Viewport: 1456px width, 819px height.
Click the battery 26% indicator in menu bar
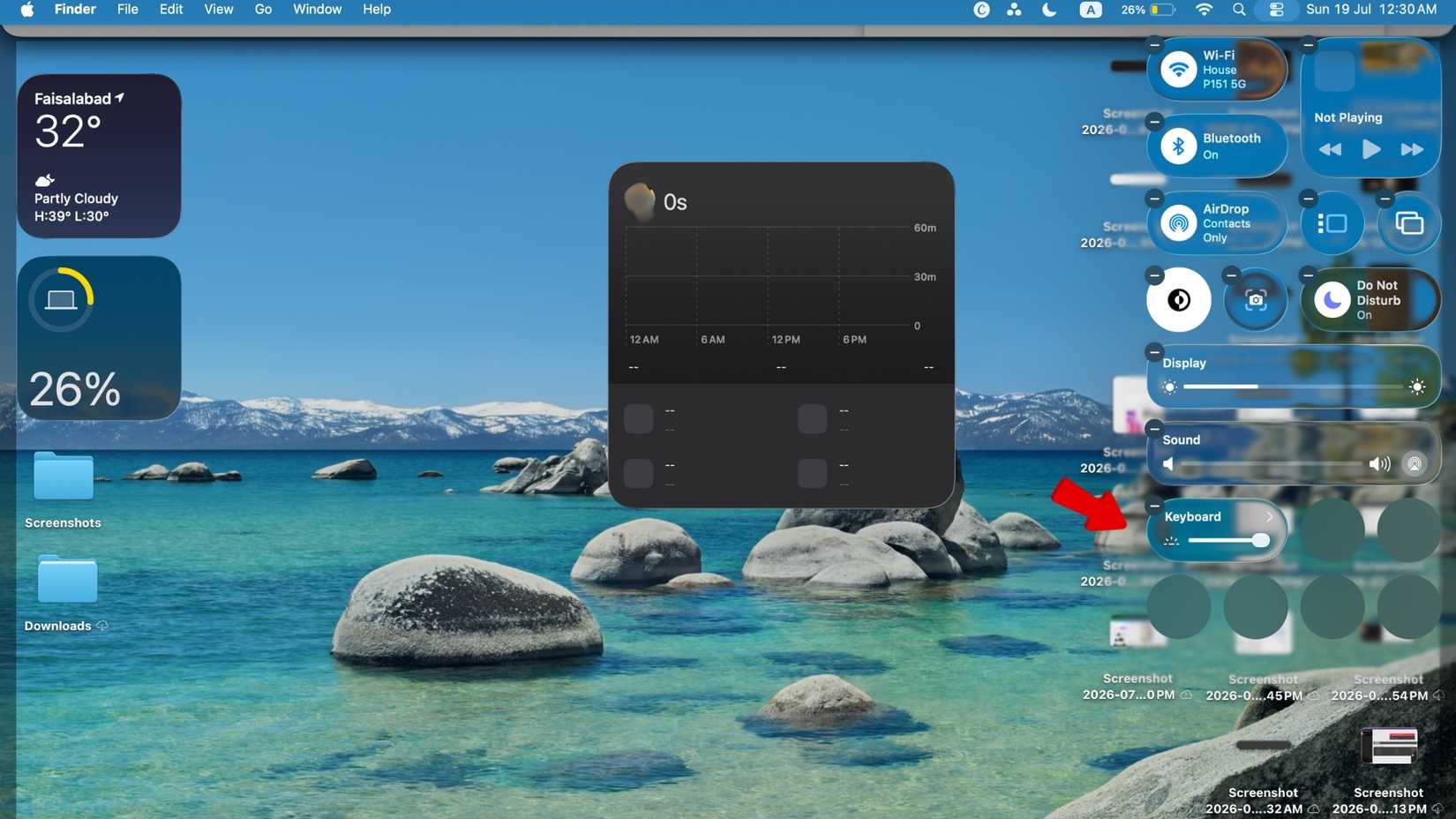1147,10
